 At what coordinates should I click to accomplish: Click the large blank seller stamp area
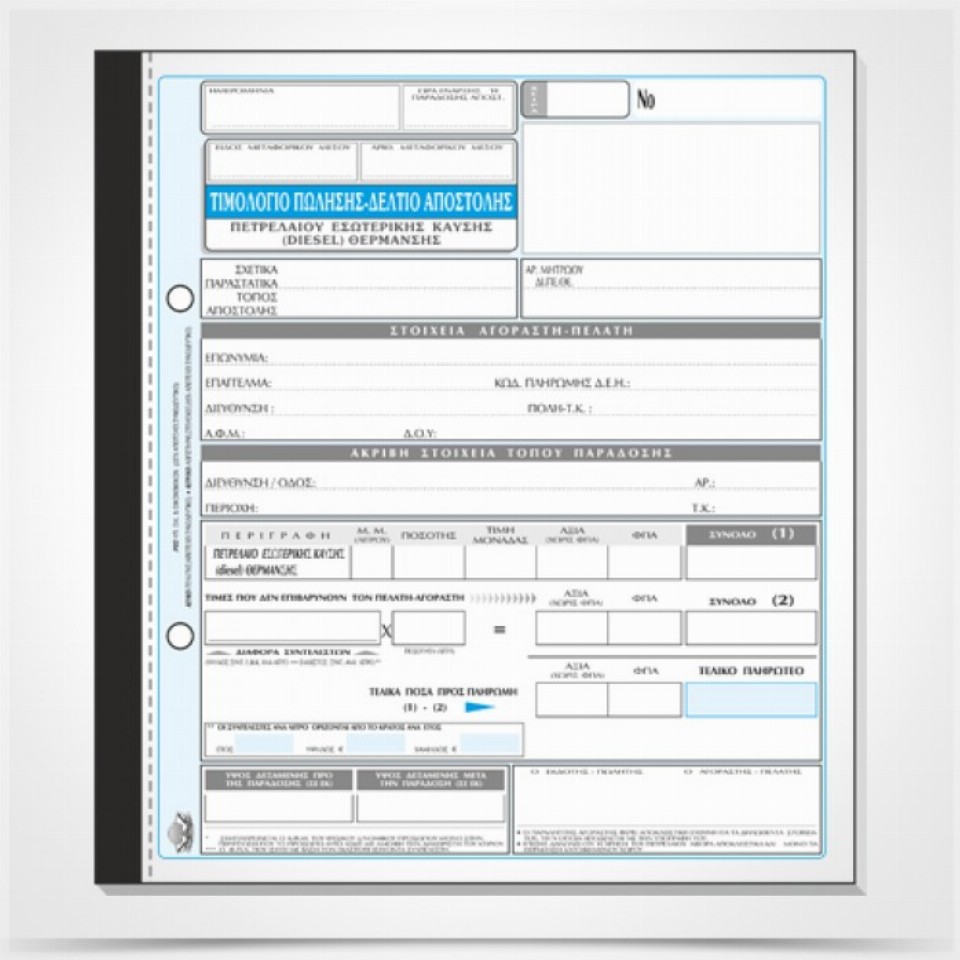[671, 187]
